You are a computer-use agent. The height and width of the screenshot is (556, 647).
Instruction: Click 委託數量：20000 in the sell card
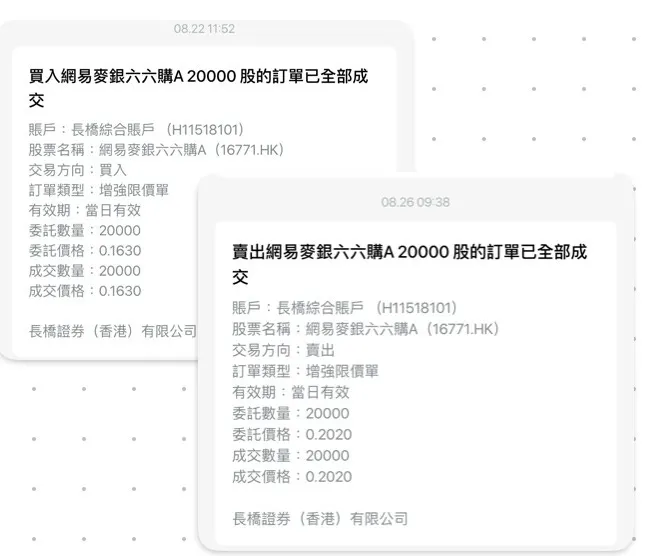click(x=291, y=413)
